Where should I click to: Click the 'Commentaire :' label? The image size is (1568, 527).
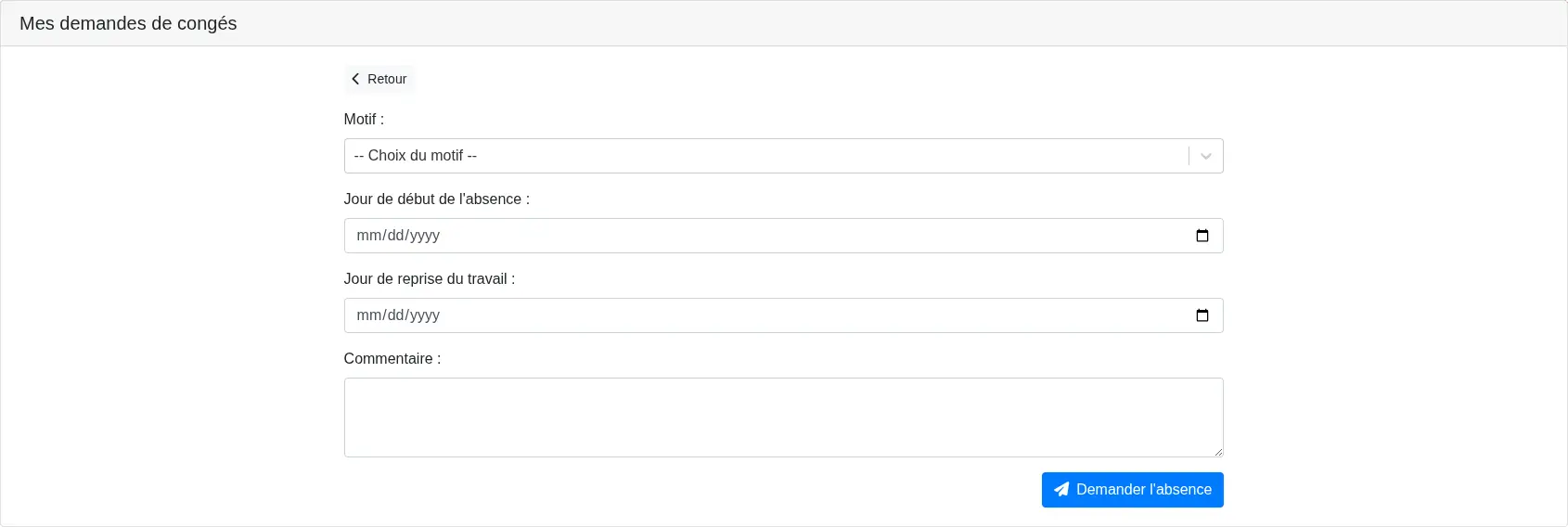392,359
